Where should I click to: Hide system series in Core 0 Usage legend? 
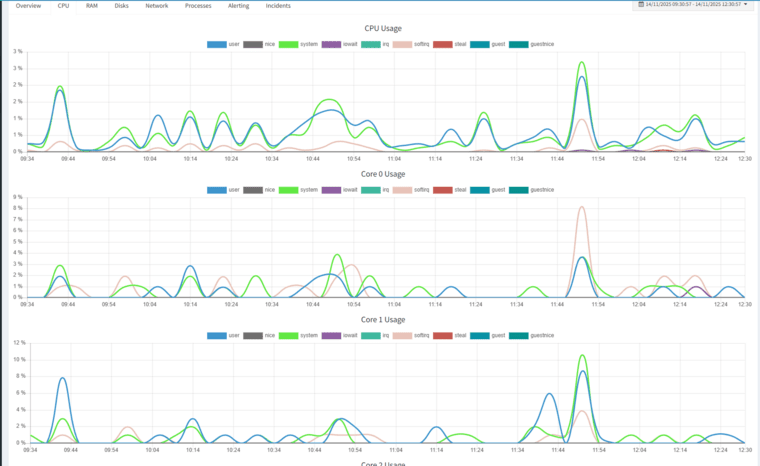pos(298,190)
